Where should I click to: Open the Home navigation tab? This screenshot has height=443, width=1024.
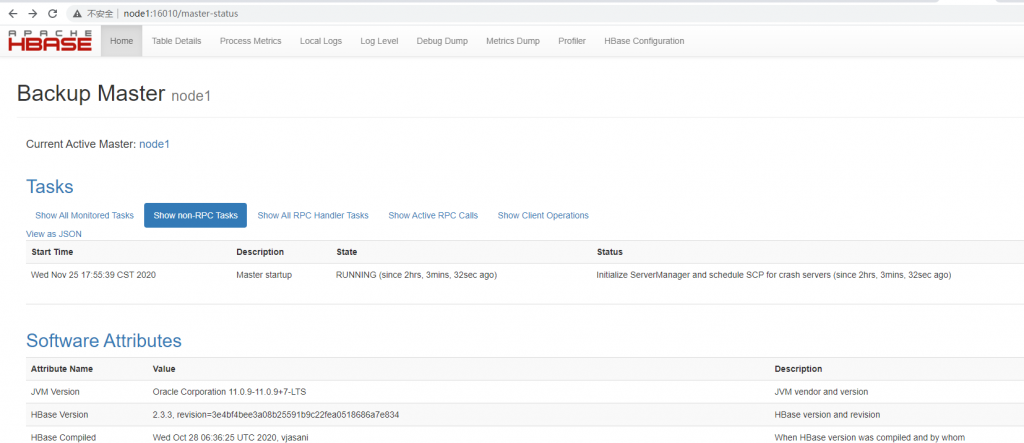(x=121, y=41)
